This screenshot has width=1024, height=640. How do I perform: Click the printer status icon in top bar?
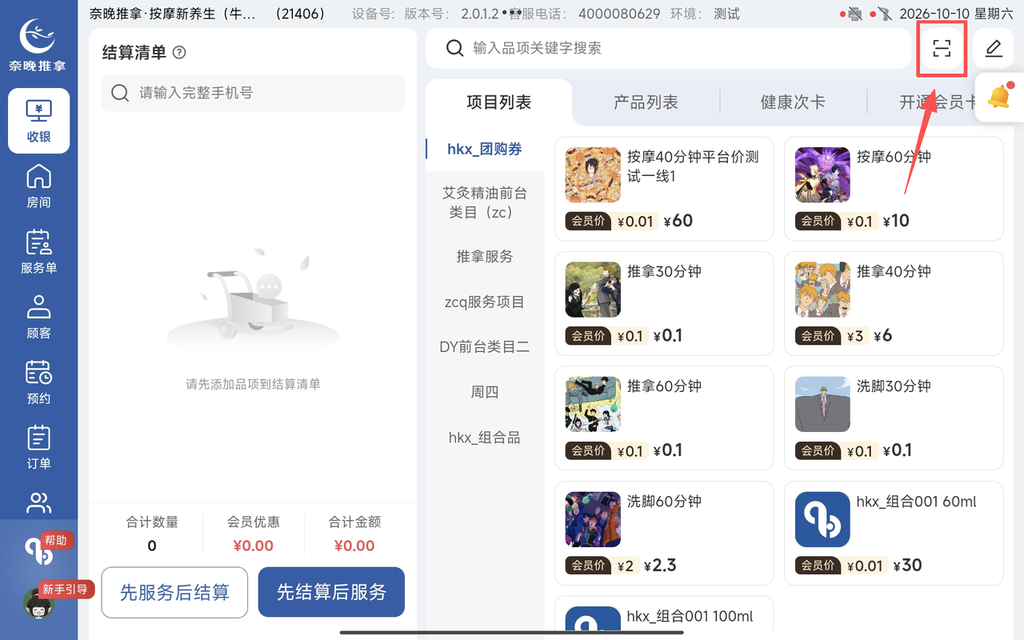854,14
